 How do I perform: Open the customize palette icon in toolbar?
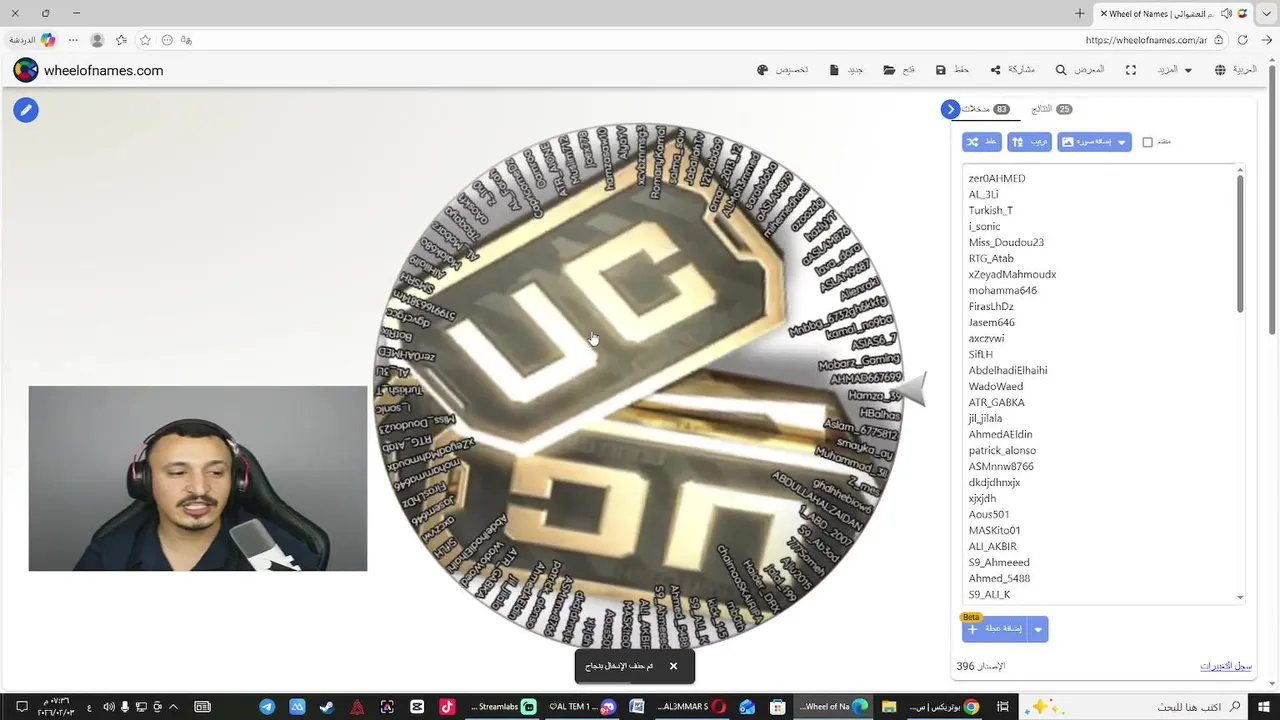[763, 70]
